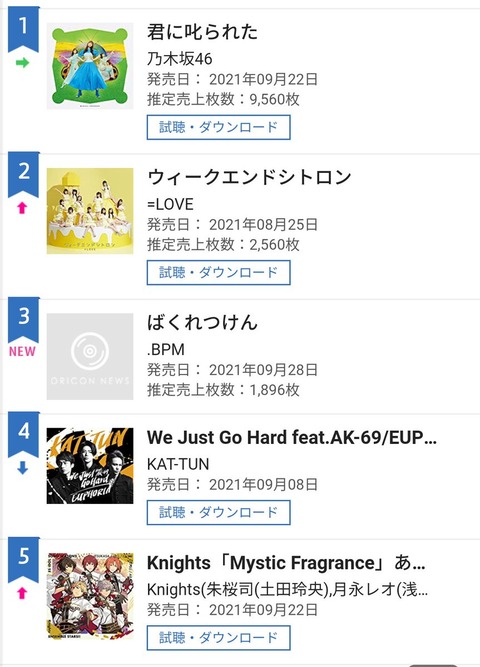480x667 pixels.
Task: Open the ばくれつけん song title
Action: pyautogui.click(x=203, y=322)
